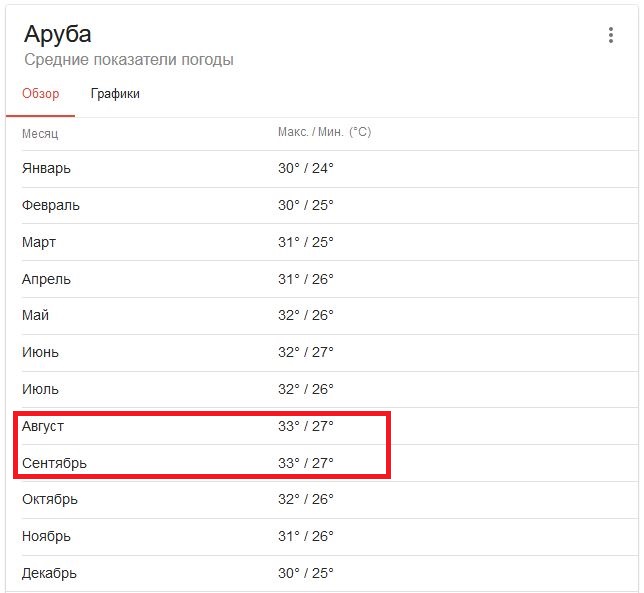644x593 pixels.
Task: Click the Макс. / Мин. (°C) column header
Action: click(324, 132)
